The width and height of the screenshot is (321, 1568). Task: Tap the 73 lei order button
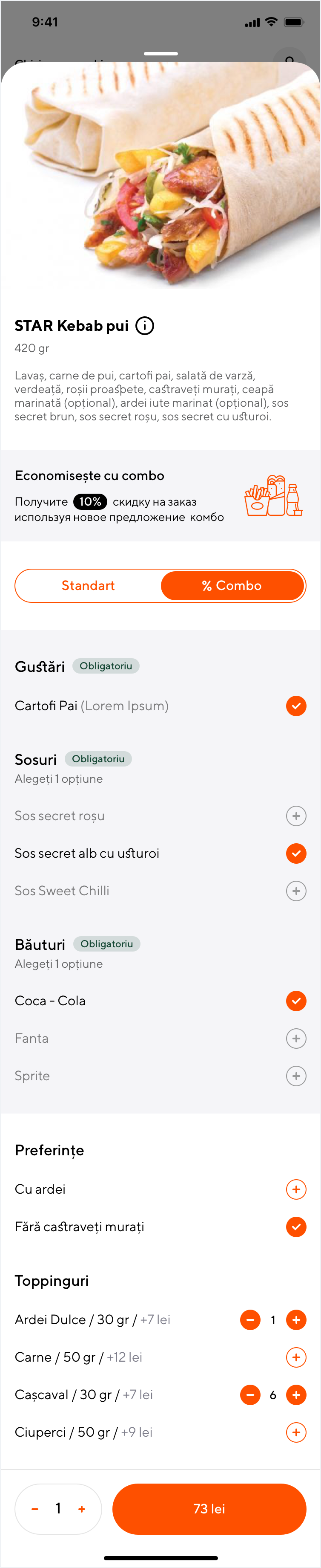click(209, 1509)
